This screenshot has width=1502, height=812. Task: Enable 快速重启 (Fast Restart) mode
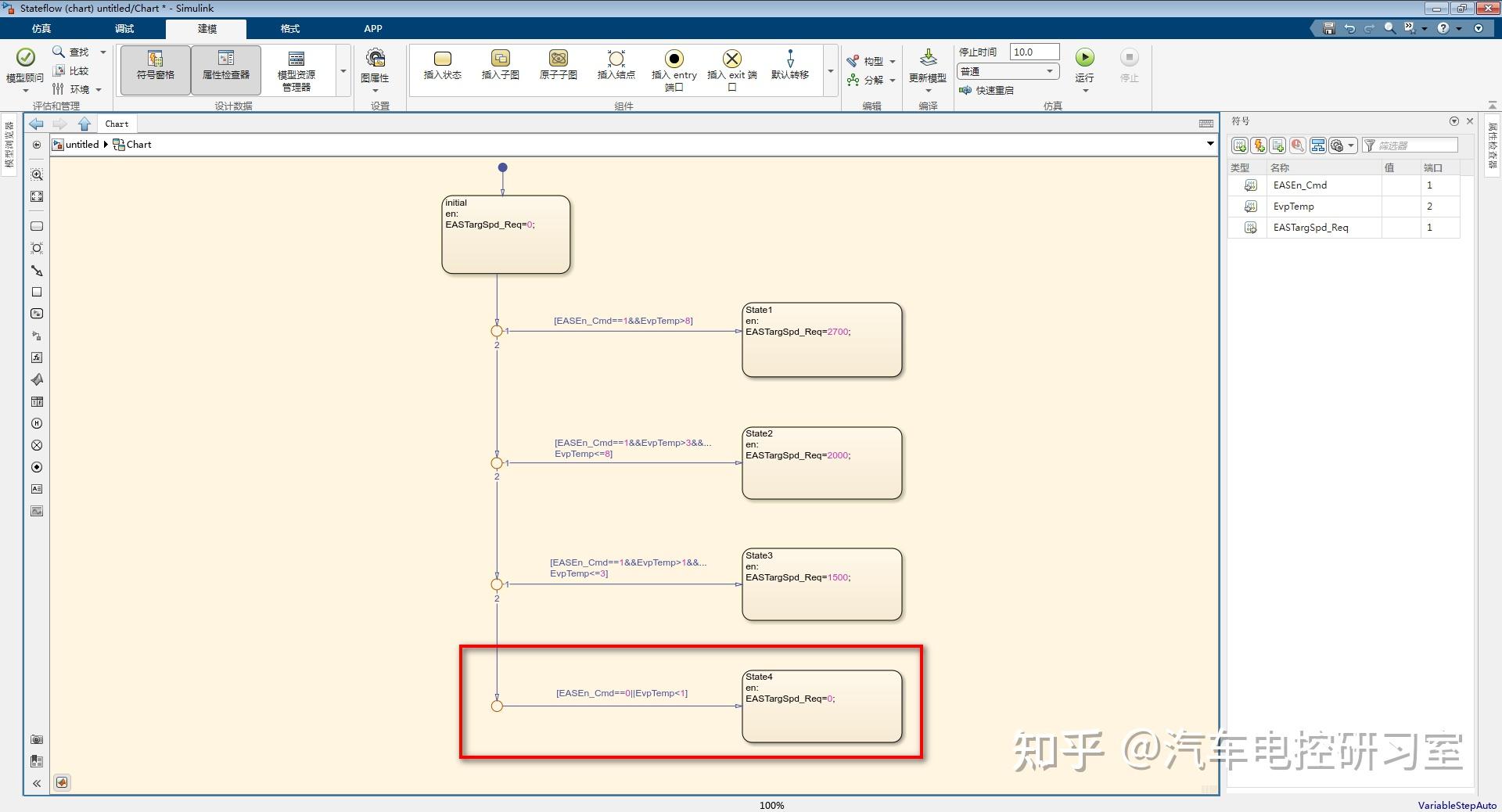(x=989, y=89)
